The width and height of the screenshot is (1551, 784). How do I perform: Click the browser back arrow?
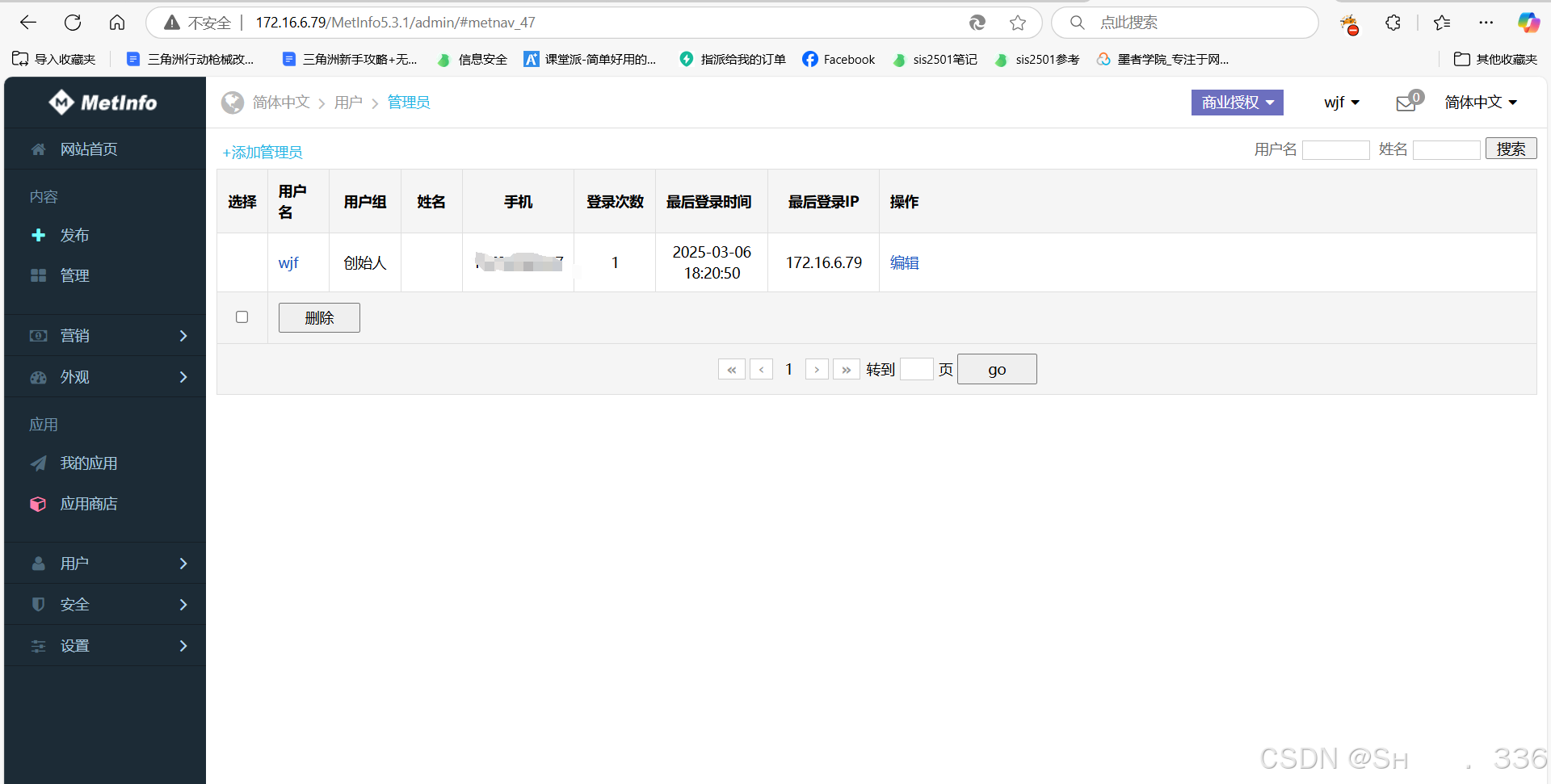pos(28,23)
